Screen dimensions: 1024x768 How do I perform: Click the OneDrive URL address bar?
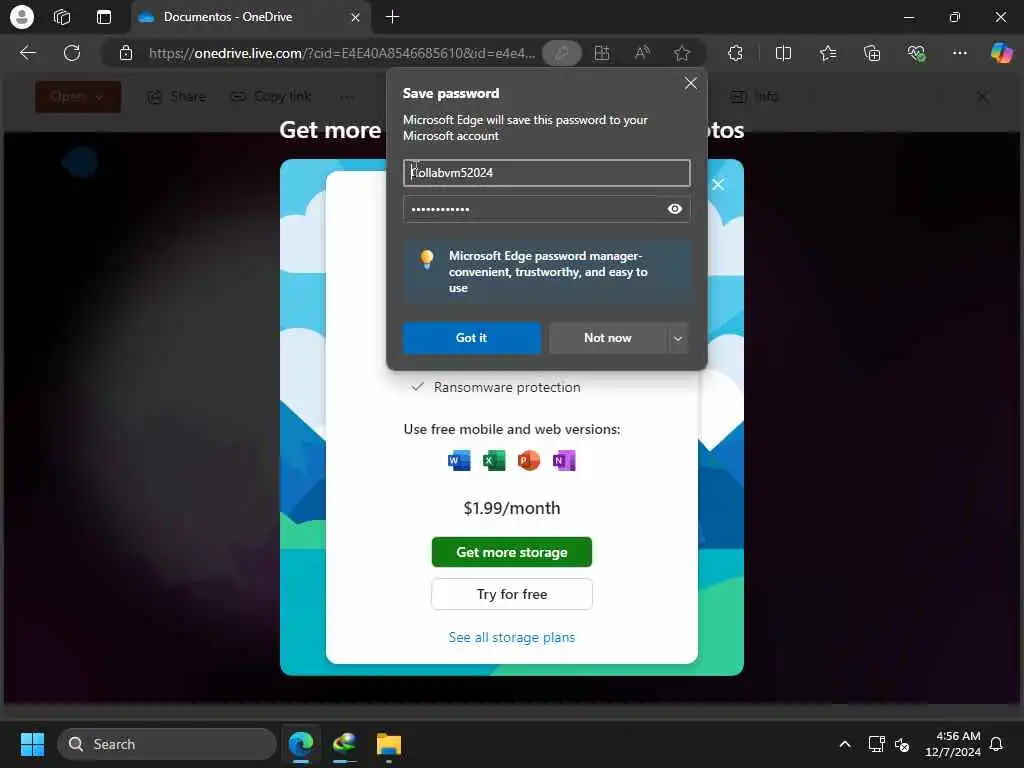(x=342, y=53)
